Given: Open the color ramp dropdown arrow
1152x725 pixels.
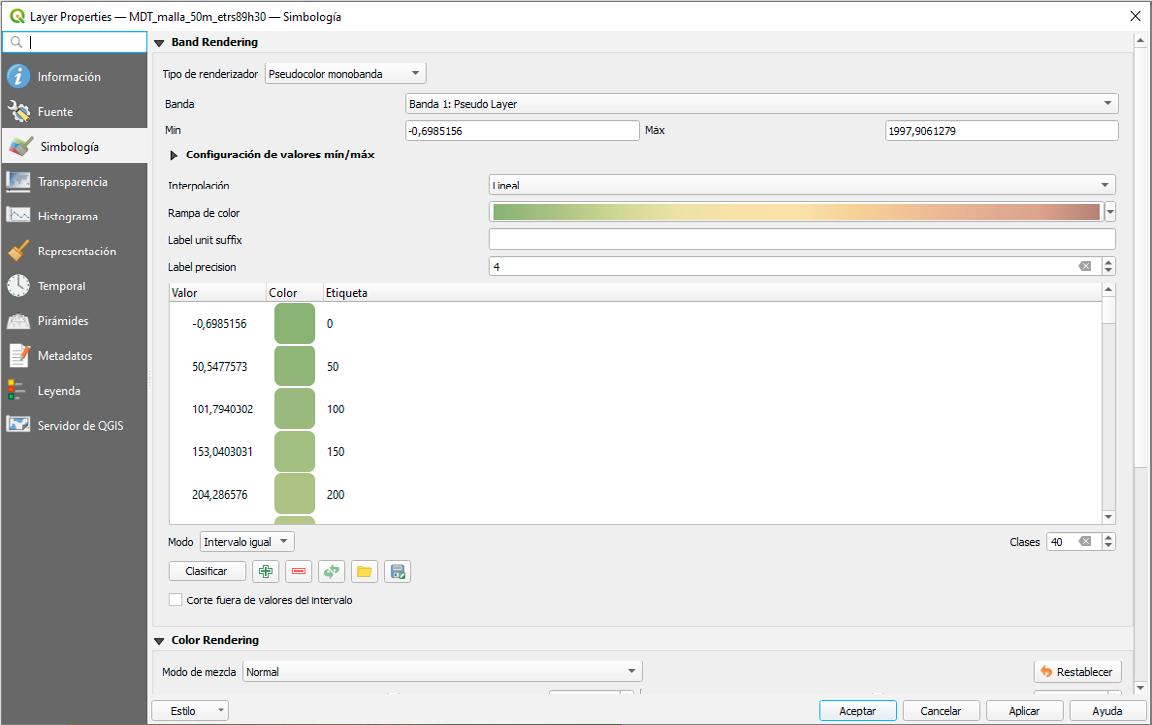Looking at the screenshot, I should [x=1110, y=212].
